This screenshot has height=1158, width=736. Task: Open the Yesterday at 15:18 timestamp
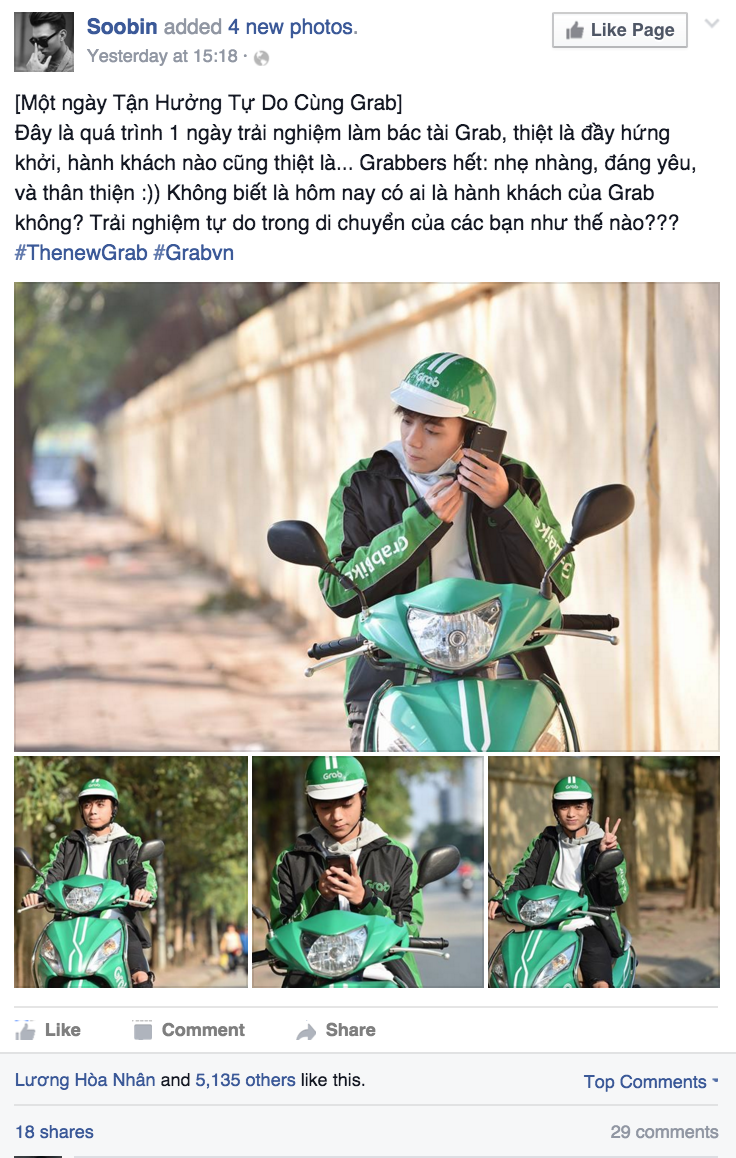(x=162, y=56)
